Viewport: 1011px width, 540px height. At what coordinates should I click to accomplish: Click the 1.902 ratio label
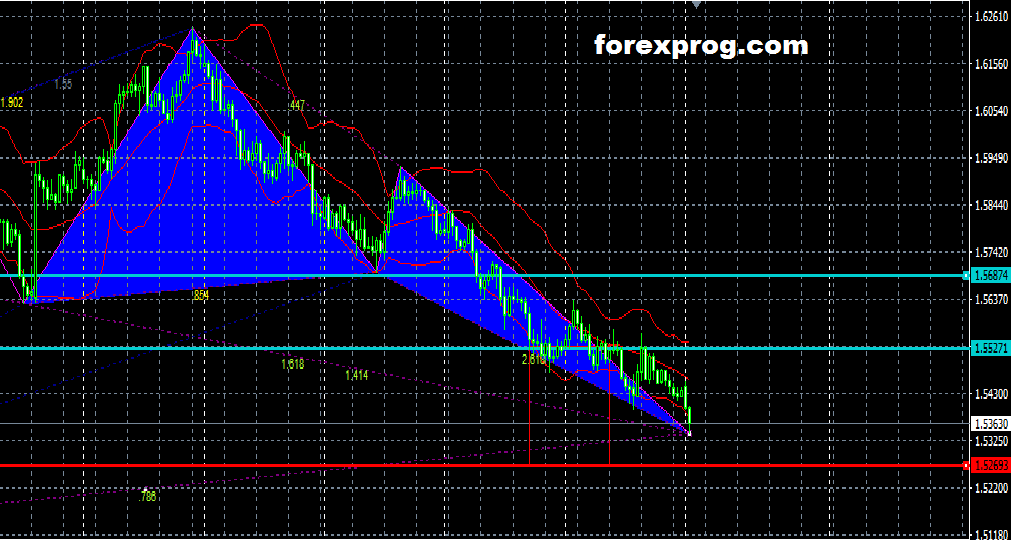[12, 103]
